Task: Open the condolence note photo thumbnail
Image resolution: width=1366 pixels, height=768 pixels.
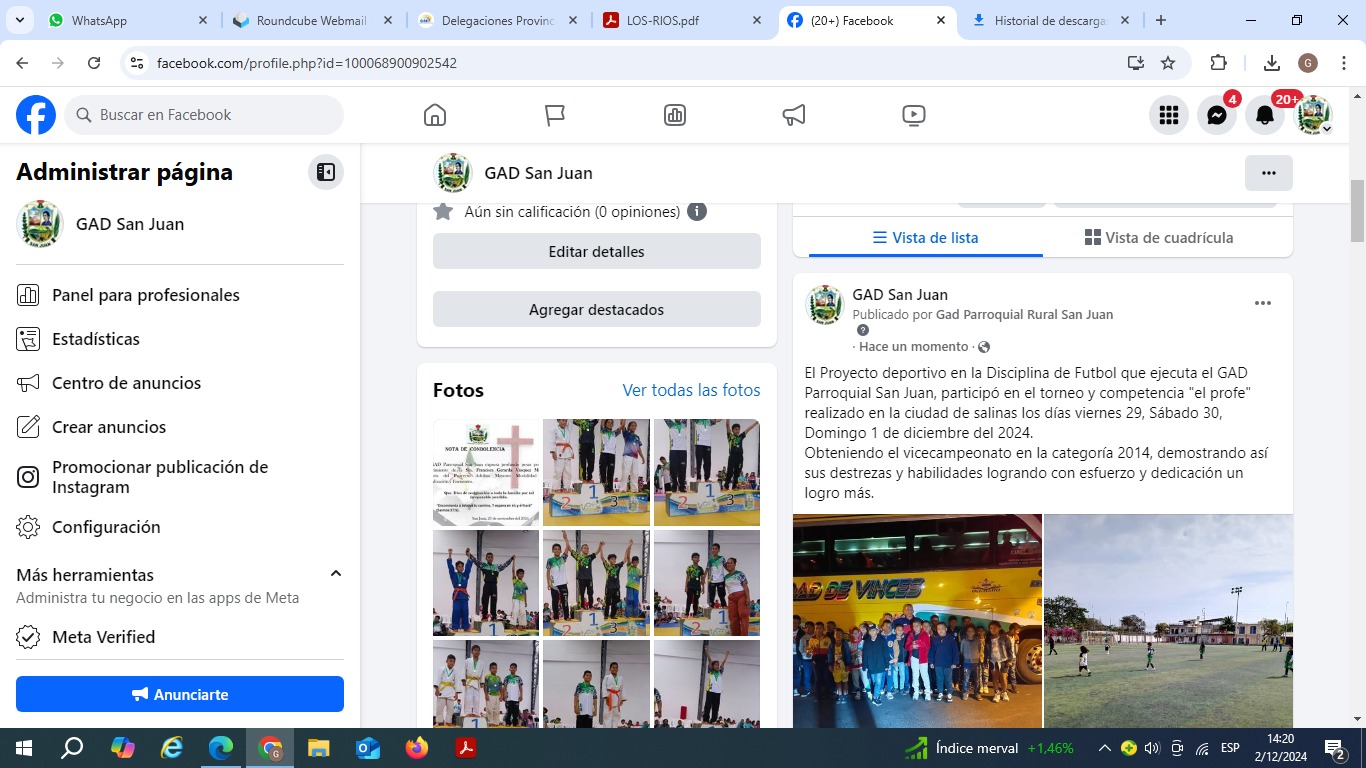Action: click(486, 472)
